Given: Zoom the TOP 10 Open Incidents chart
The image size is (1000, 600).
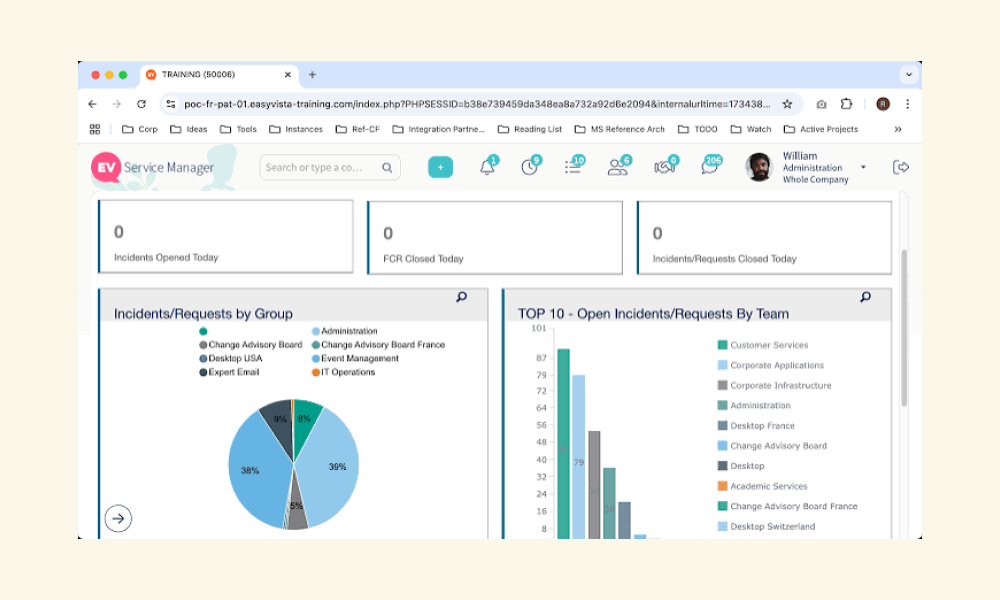Looking at the screenshot, I should coord(865,297).
